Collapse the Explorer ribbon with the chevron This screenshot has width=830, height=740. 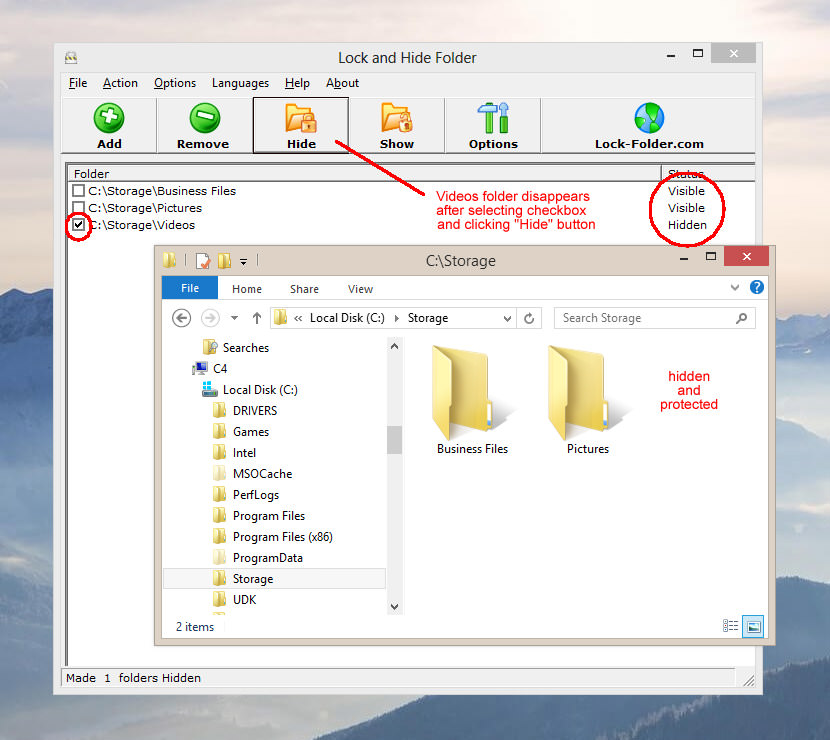[734, 288]
